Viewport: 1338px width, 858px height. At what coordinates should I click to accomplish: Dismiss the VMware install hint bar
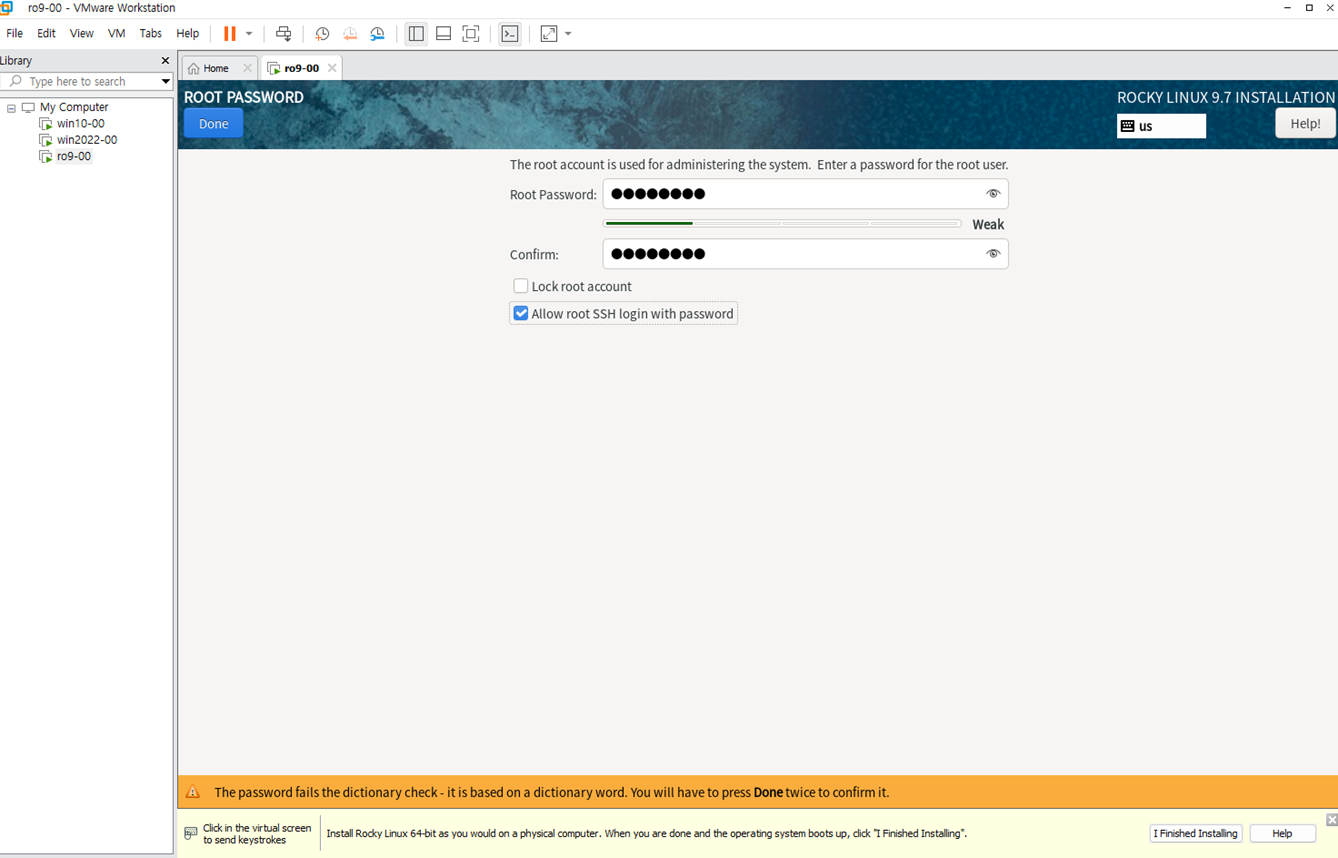(x=1331, y=820)
